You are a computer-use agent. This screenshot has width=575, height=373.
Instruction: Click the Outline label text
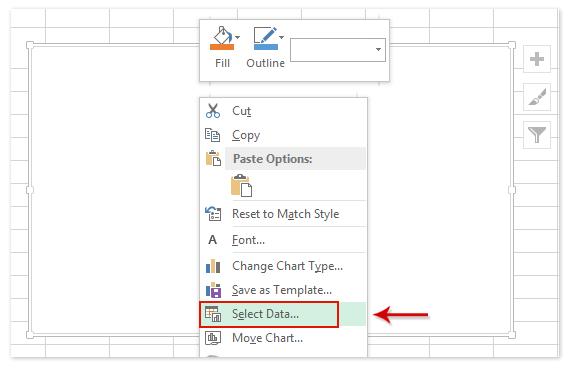(x=265, y=63)
